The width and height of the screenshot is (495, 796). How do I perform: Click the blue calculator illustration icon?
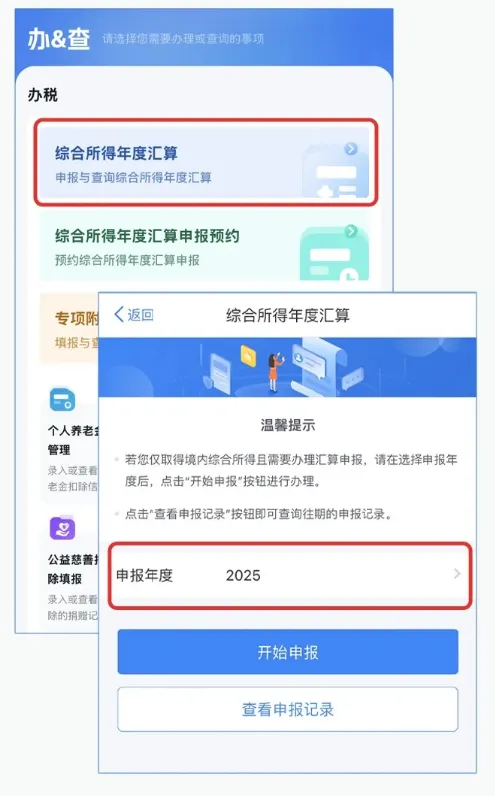335,173
